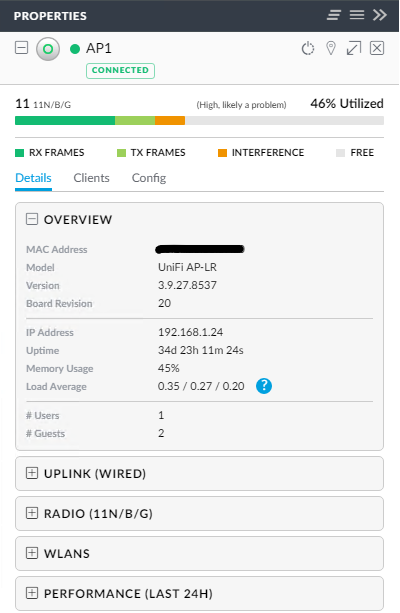Select the compact list view icon in header
The image size is (400, 613).
click(334, 15)
